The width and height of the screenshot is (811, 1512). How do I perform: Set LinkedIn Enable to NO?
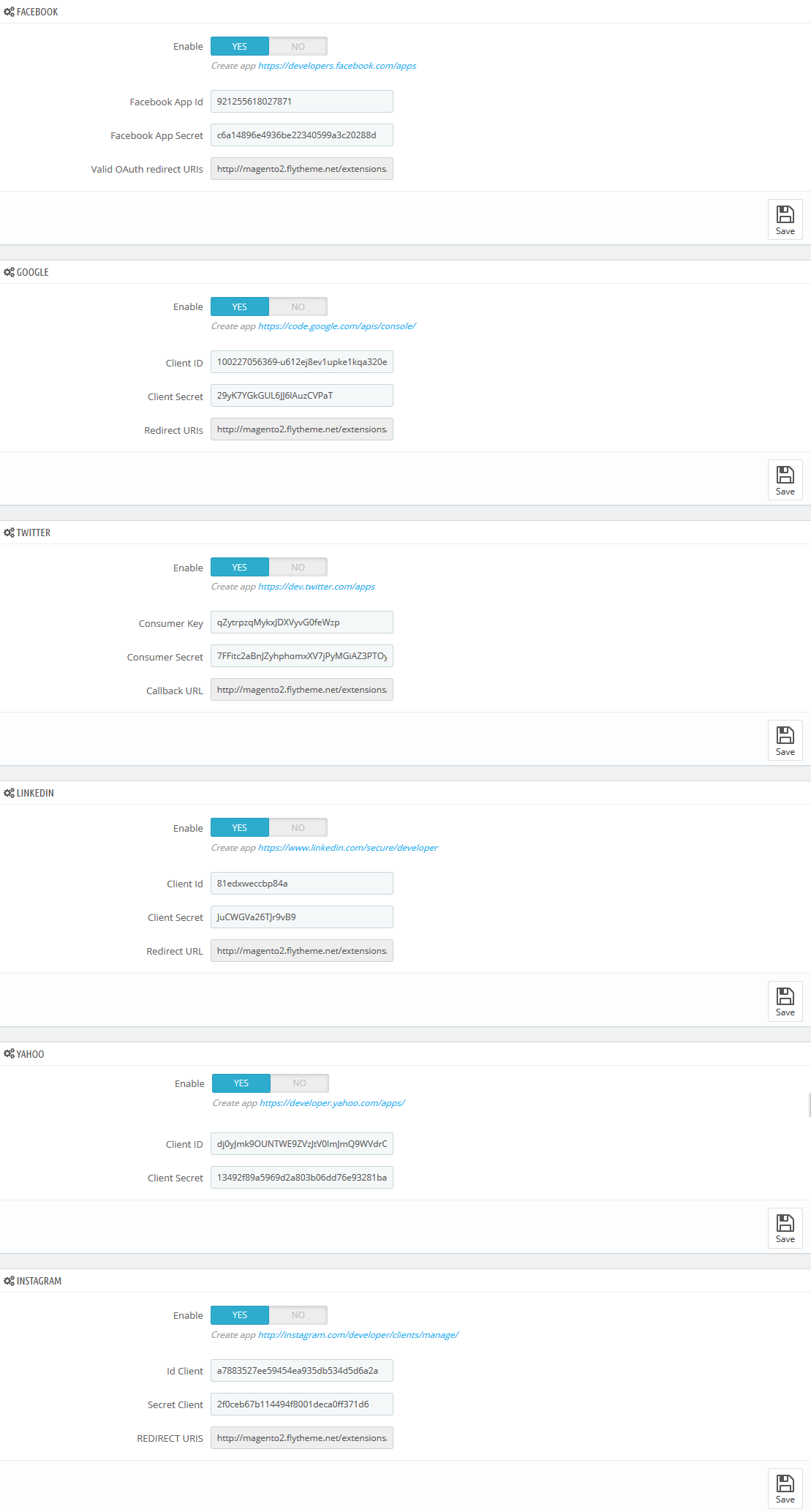point(298,827)
